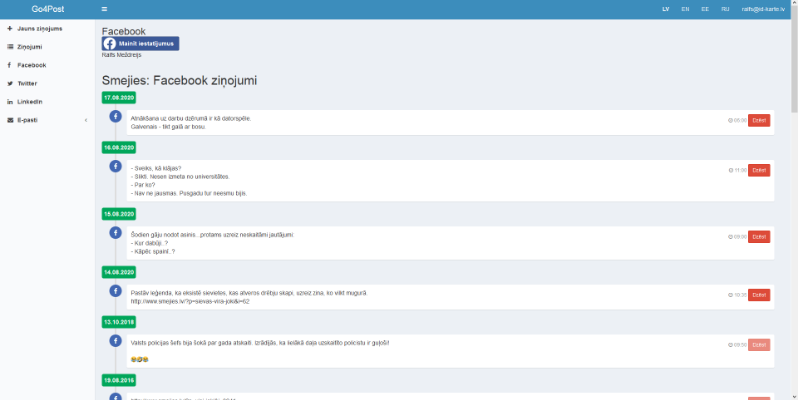Click the page vertical scrollbar thumb
This screenshot has width=798, height=400.
click(x=794, y=61)
